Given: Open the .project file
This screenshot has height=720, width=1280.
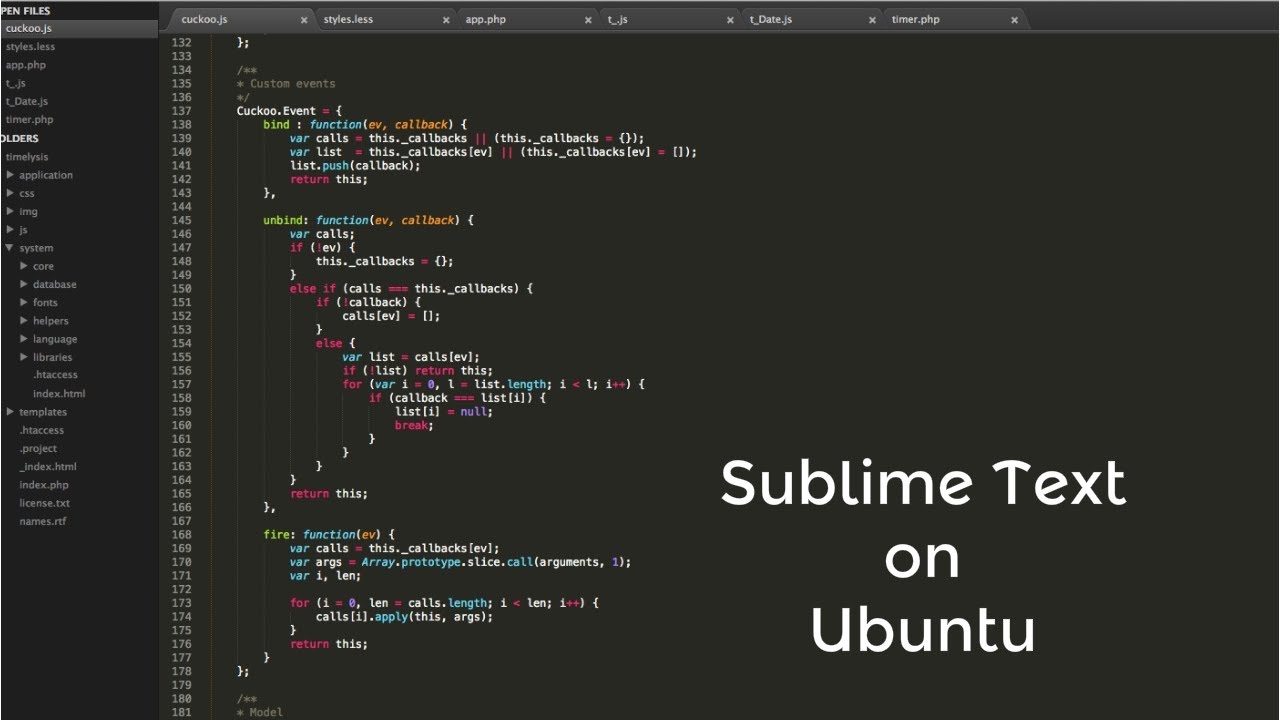Looking at the screenshot, I should (38, 448).
